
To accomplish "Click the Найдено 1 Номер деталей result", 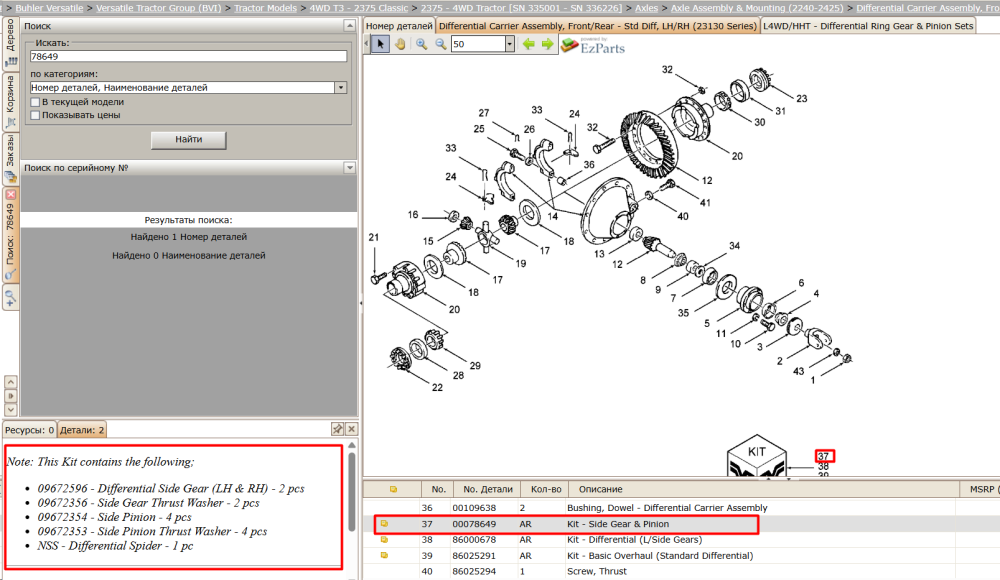I will [189, 237].
